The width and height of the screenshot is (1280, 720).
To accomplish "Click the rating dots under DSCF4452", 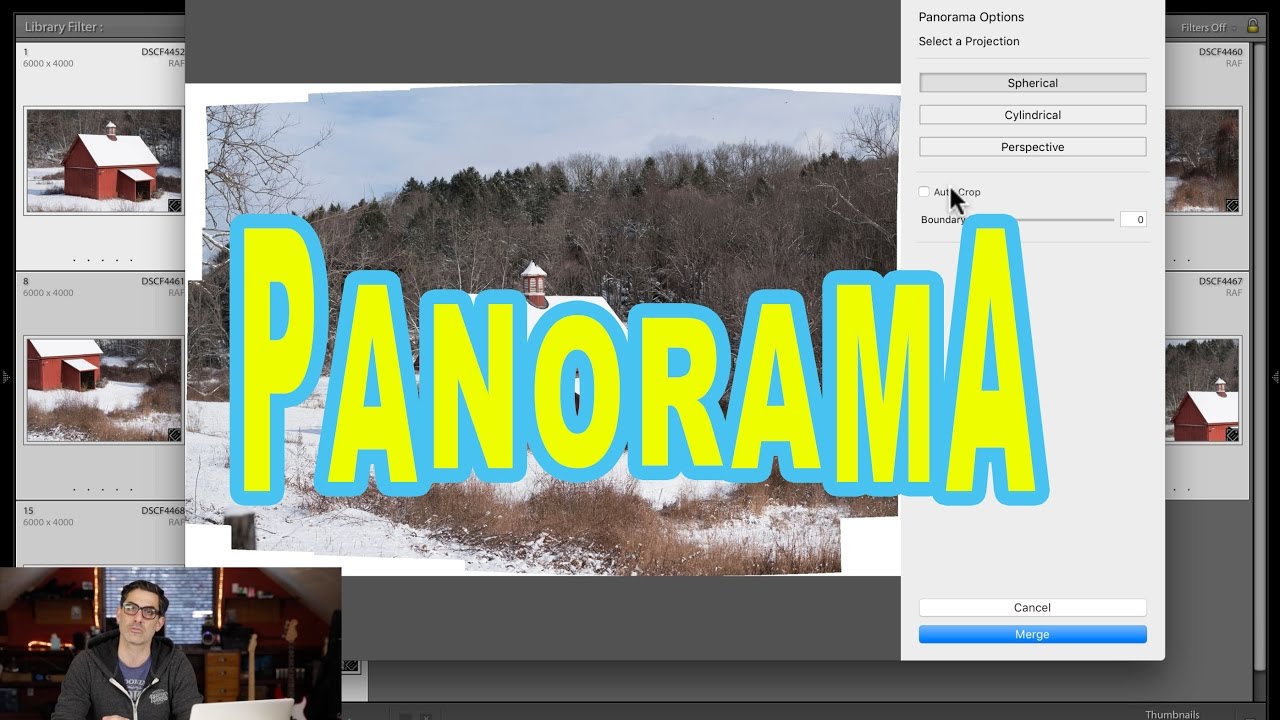I will click(x=102, y=260).
